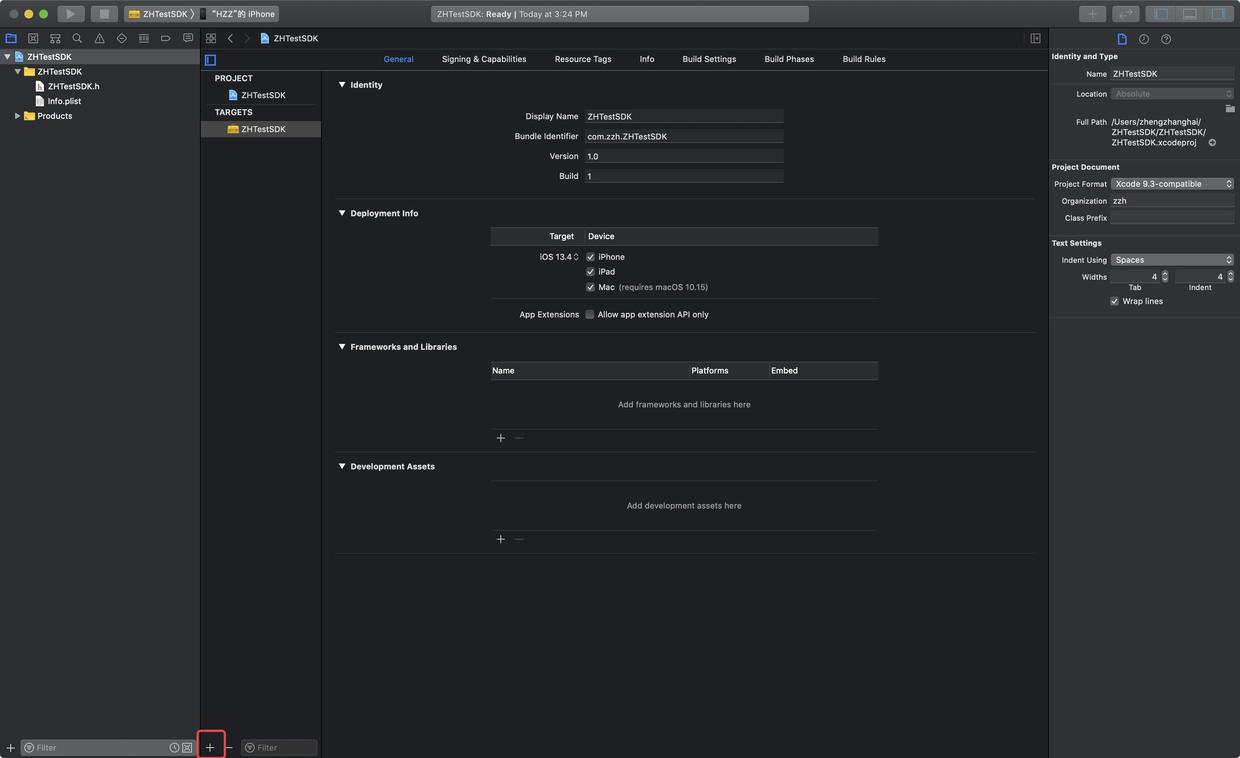1240x758 pixels.
Task: Show the Debug area panel
Action: point(1189,14)
